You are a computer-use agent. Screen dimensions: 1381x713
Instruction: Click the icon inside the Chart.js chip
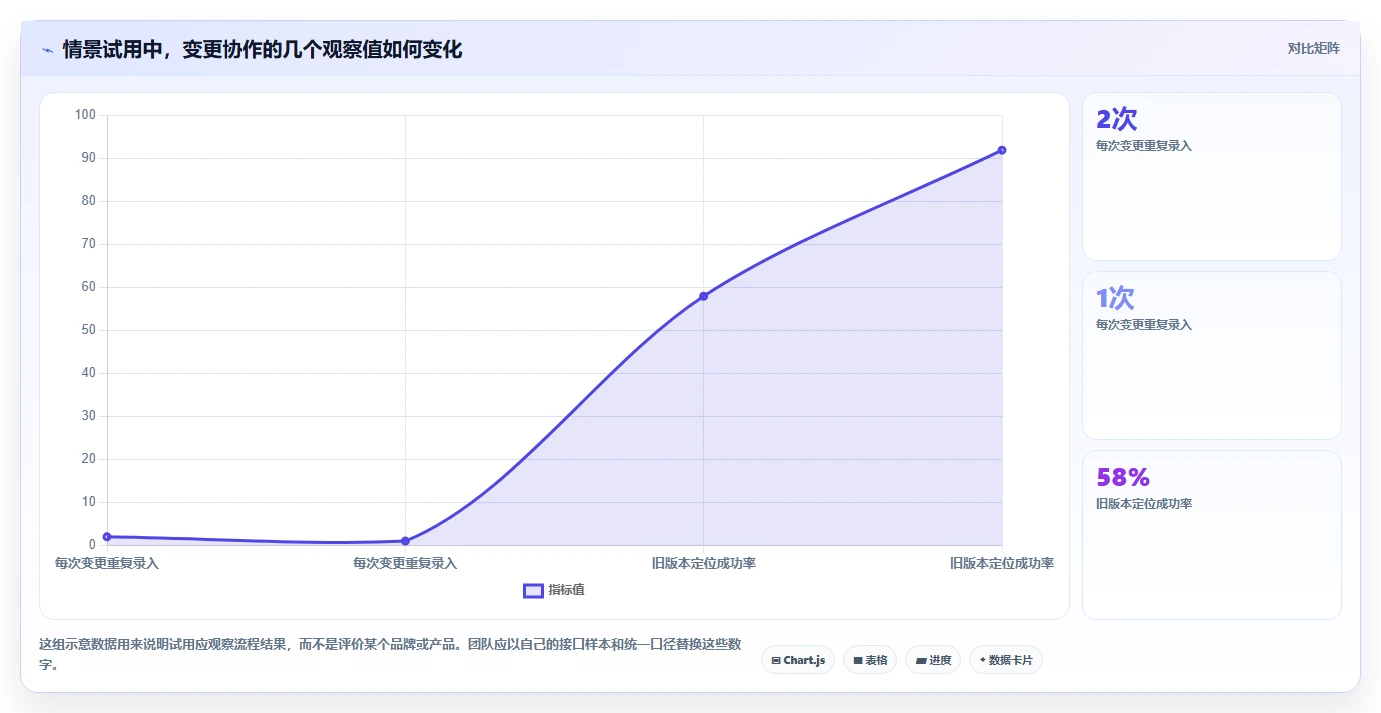[x=776, y=660]
